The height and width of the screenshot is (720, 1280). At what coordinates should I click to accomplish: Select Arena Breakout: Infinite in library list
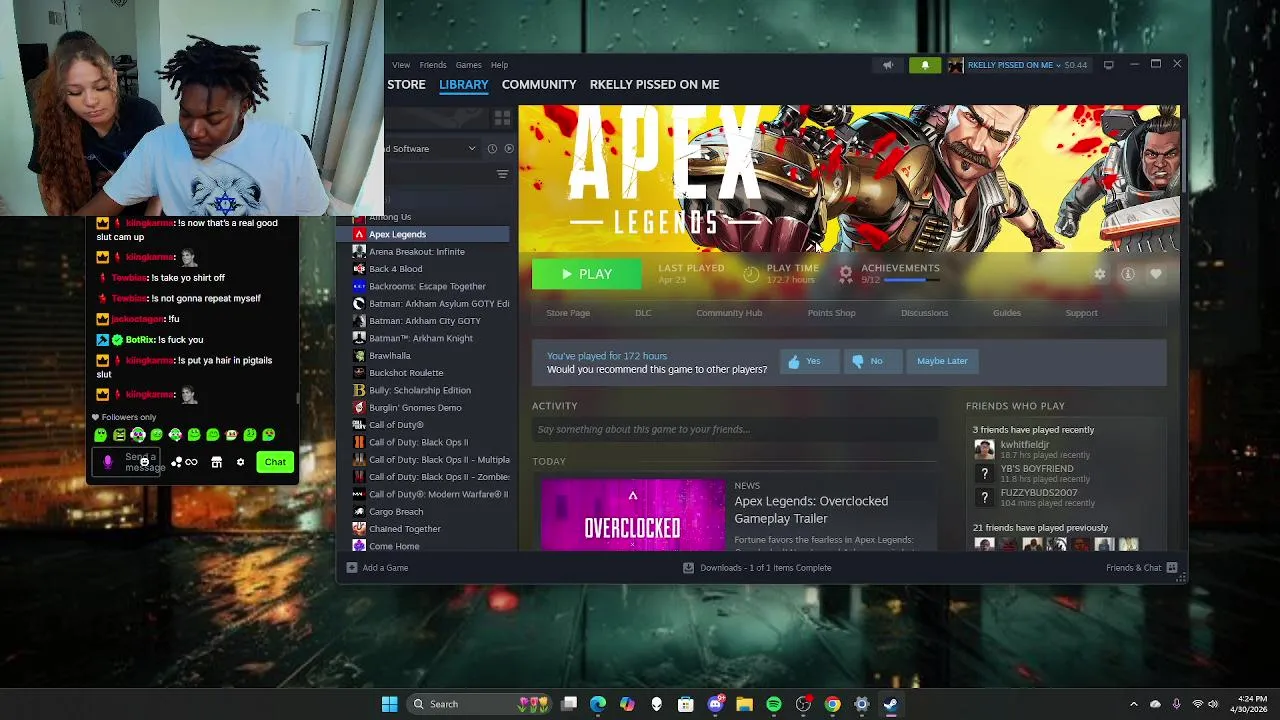(431, 252)
